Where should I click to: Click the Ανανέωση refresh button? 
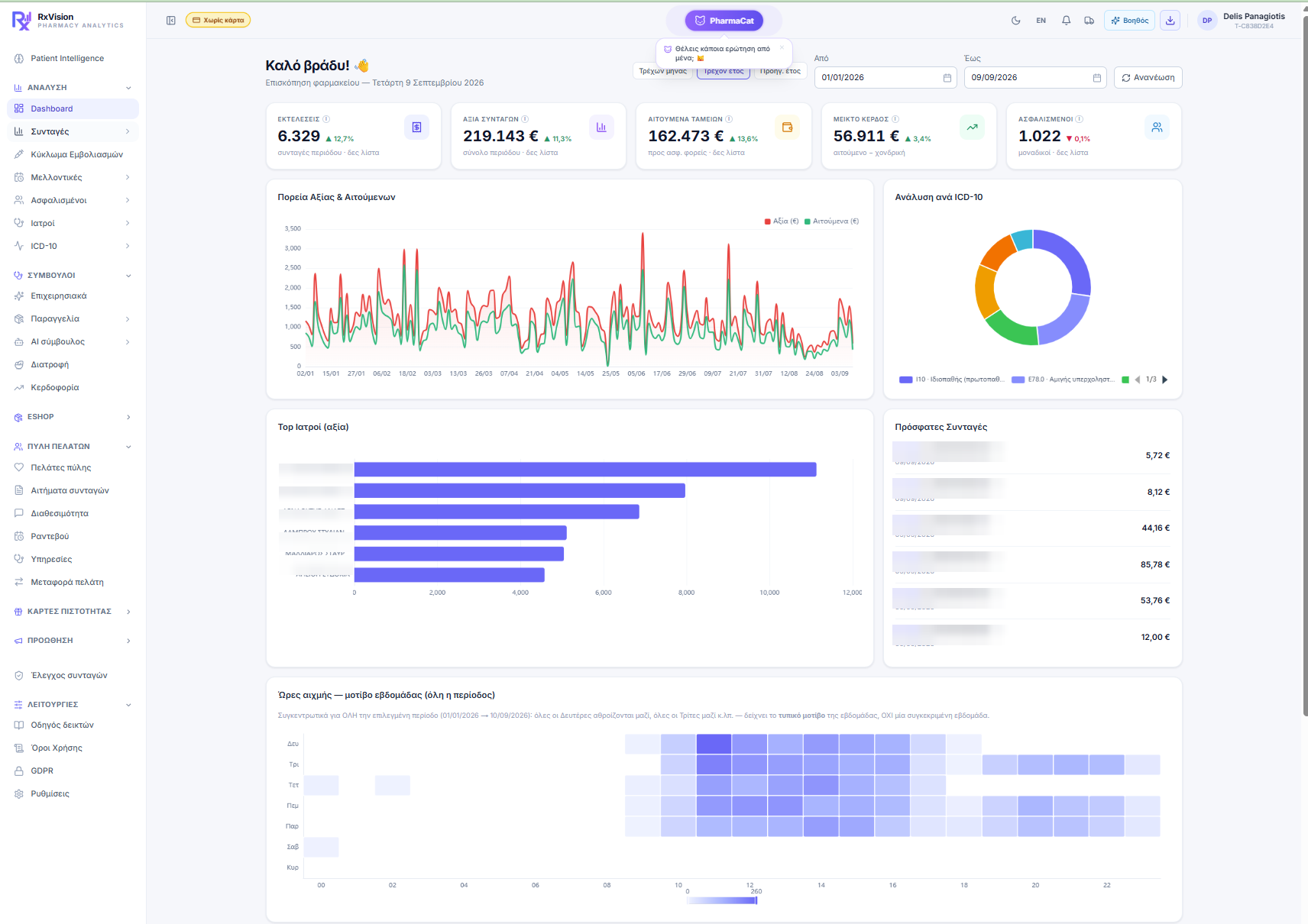coord(1148,78)
